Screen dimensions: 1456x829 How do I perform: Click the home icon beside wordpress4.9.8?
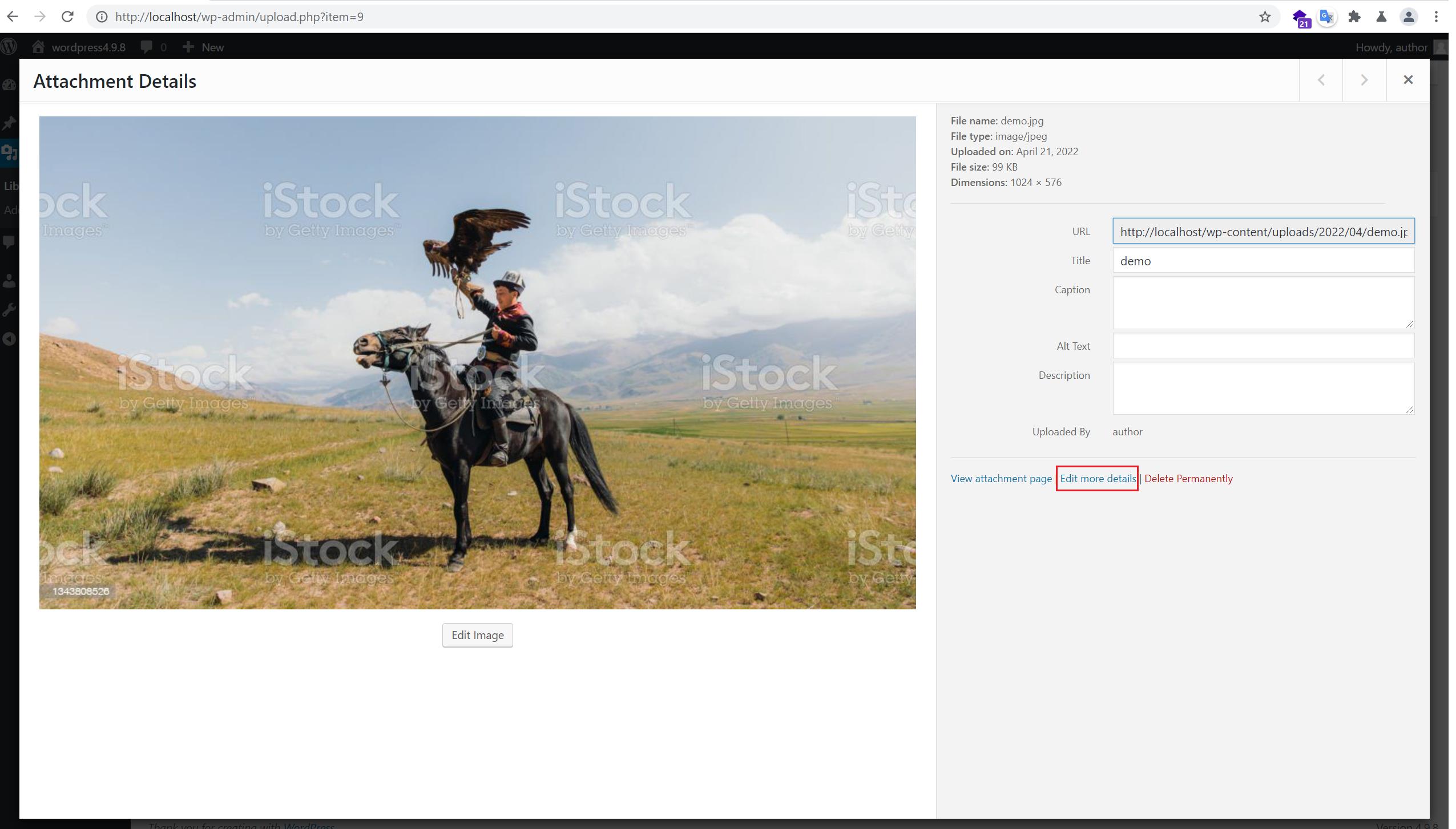38,47
